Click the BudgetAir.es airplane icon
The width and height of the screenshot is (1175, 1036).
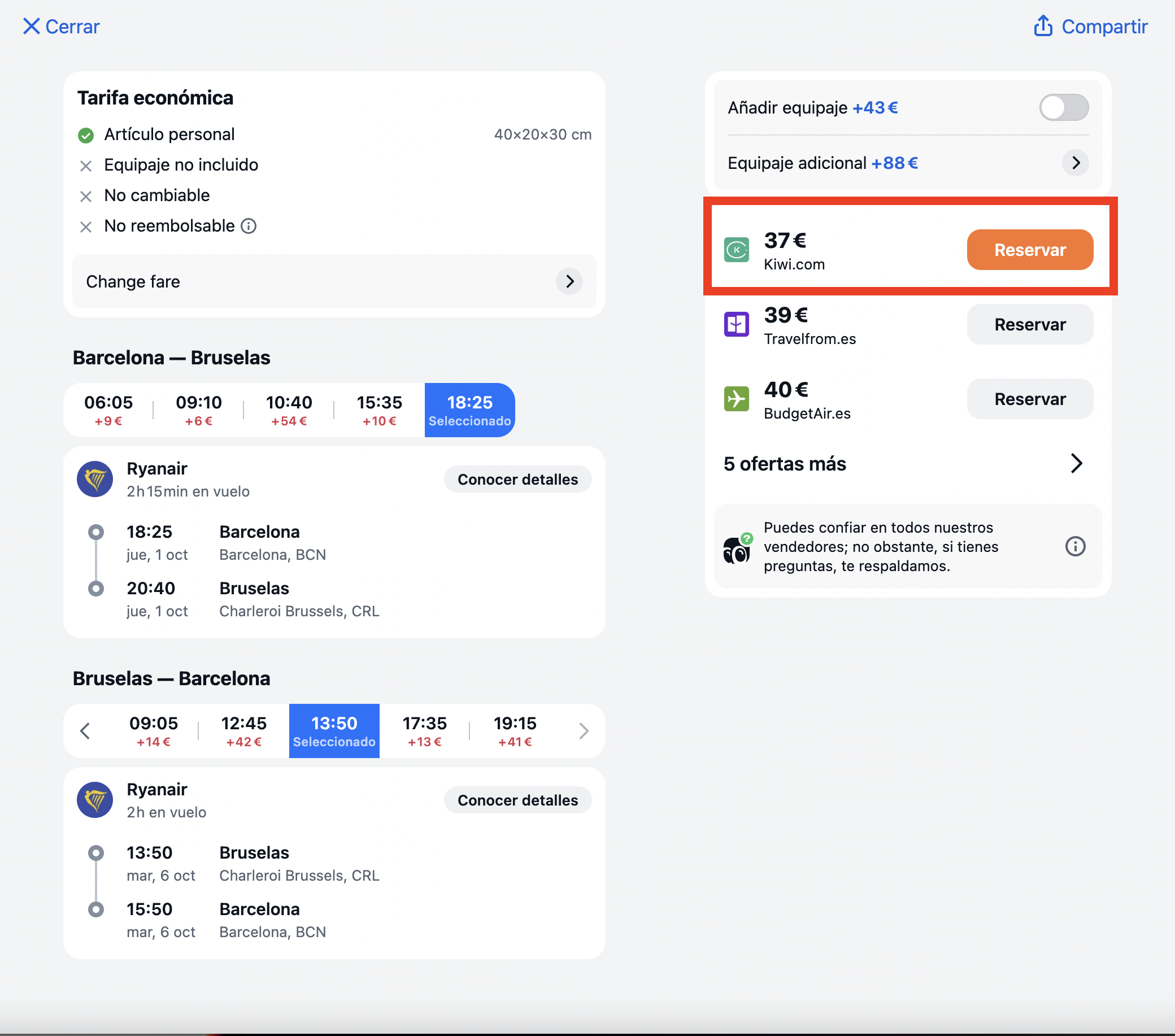tap(737, 399)
